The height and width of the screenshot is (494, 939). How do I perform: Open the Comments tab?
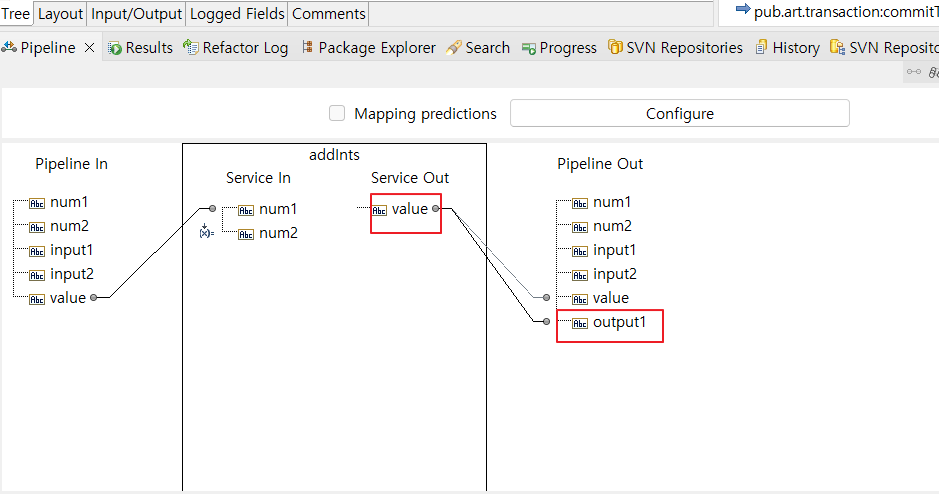coord(329,14)
